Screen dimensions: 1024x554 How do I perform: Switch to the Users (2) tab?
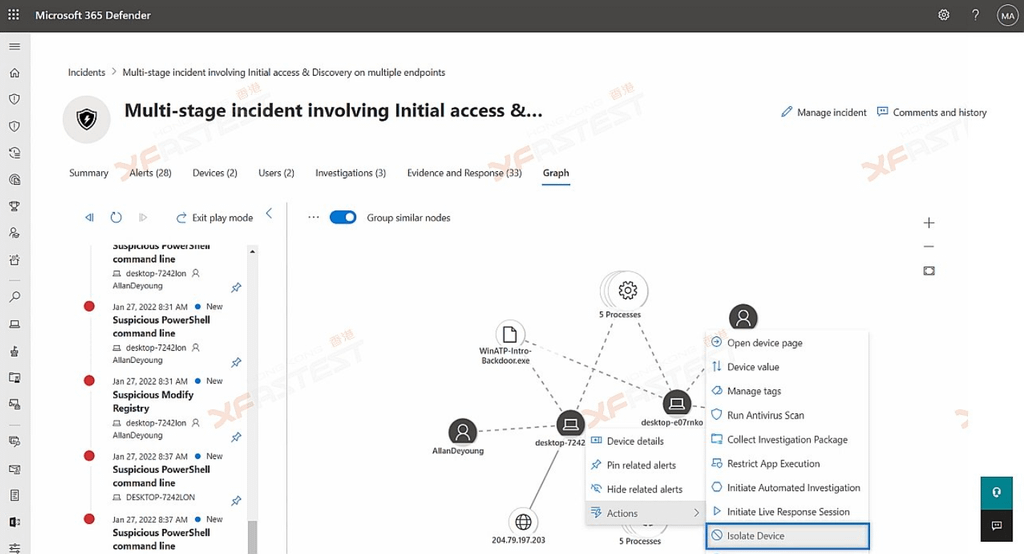[x=276, y=173]
